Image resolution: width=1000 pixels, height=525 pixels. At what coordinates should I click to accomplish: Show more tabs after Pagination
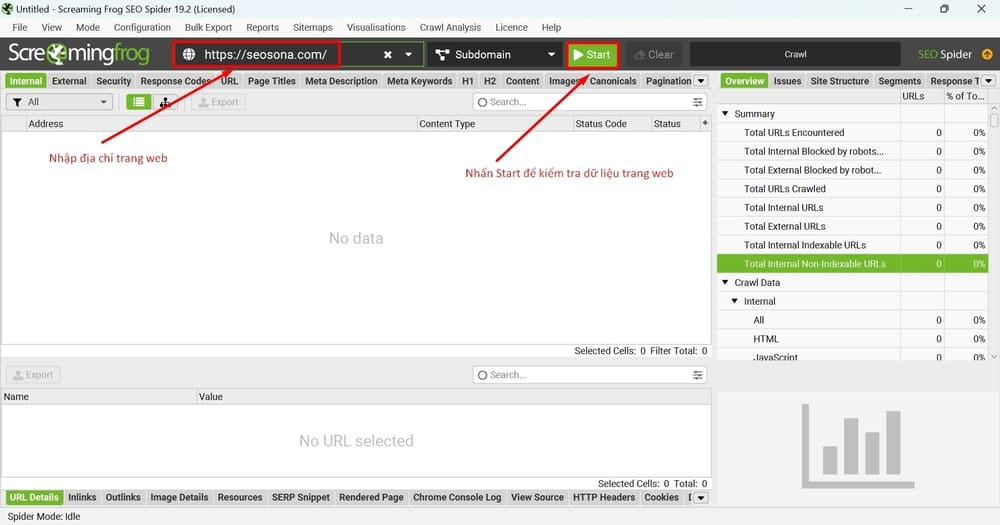(701, 81)
